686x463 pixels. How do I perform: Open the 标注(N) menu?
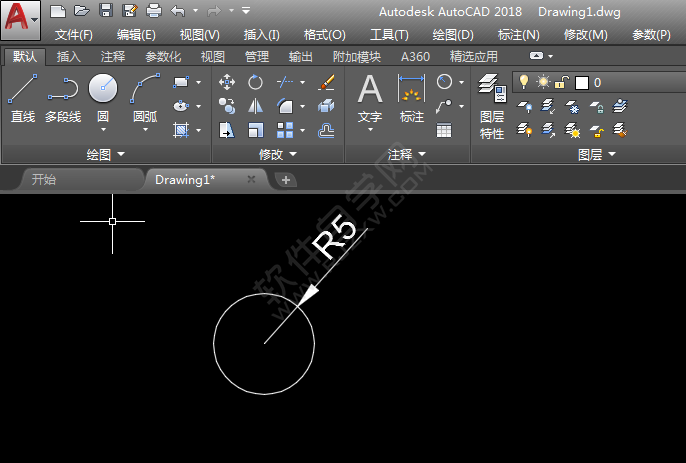point(518,35)
